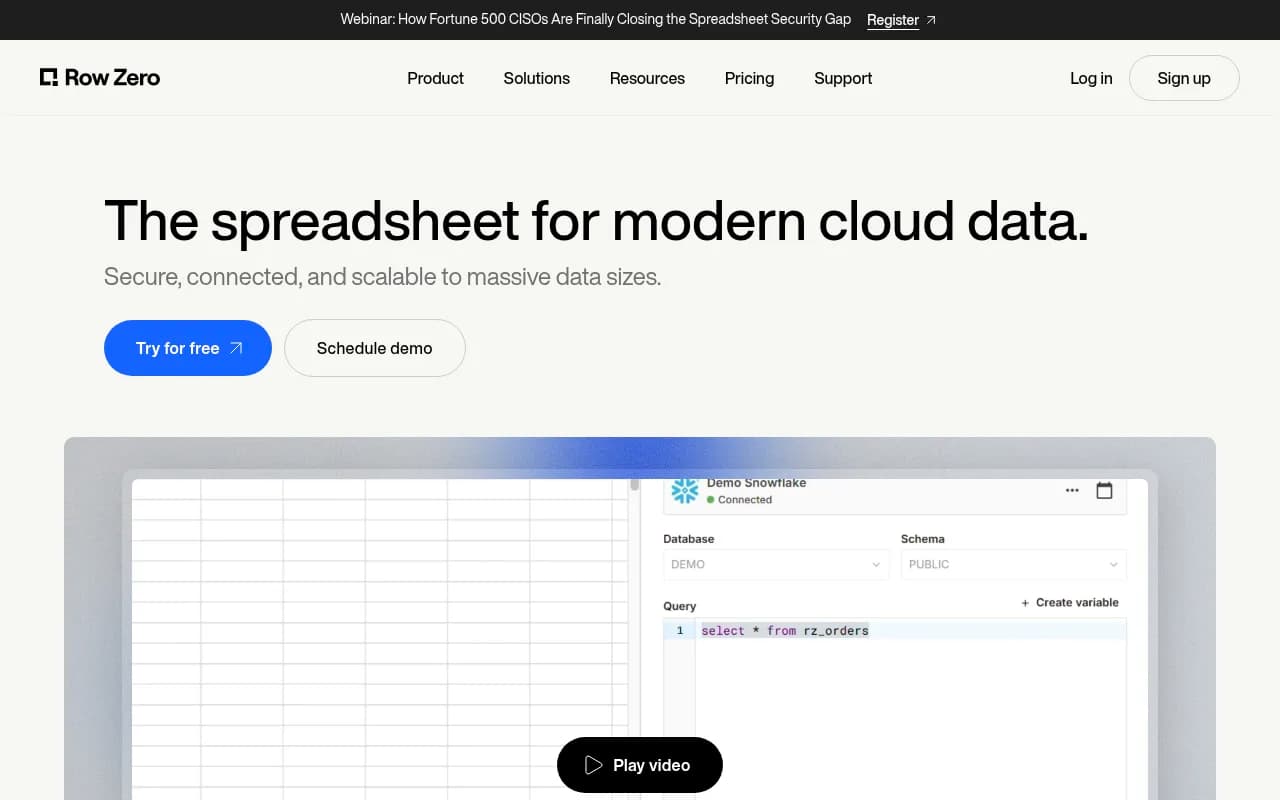The height and width of the screenshot is (800, 1280).
Task: Click the 'Demo Snowflake' connection name
Action: (x=756, y=483)
